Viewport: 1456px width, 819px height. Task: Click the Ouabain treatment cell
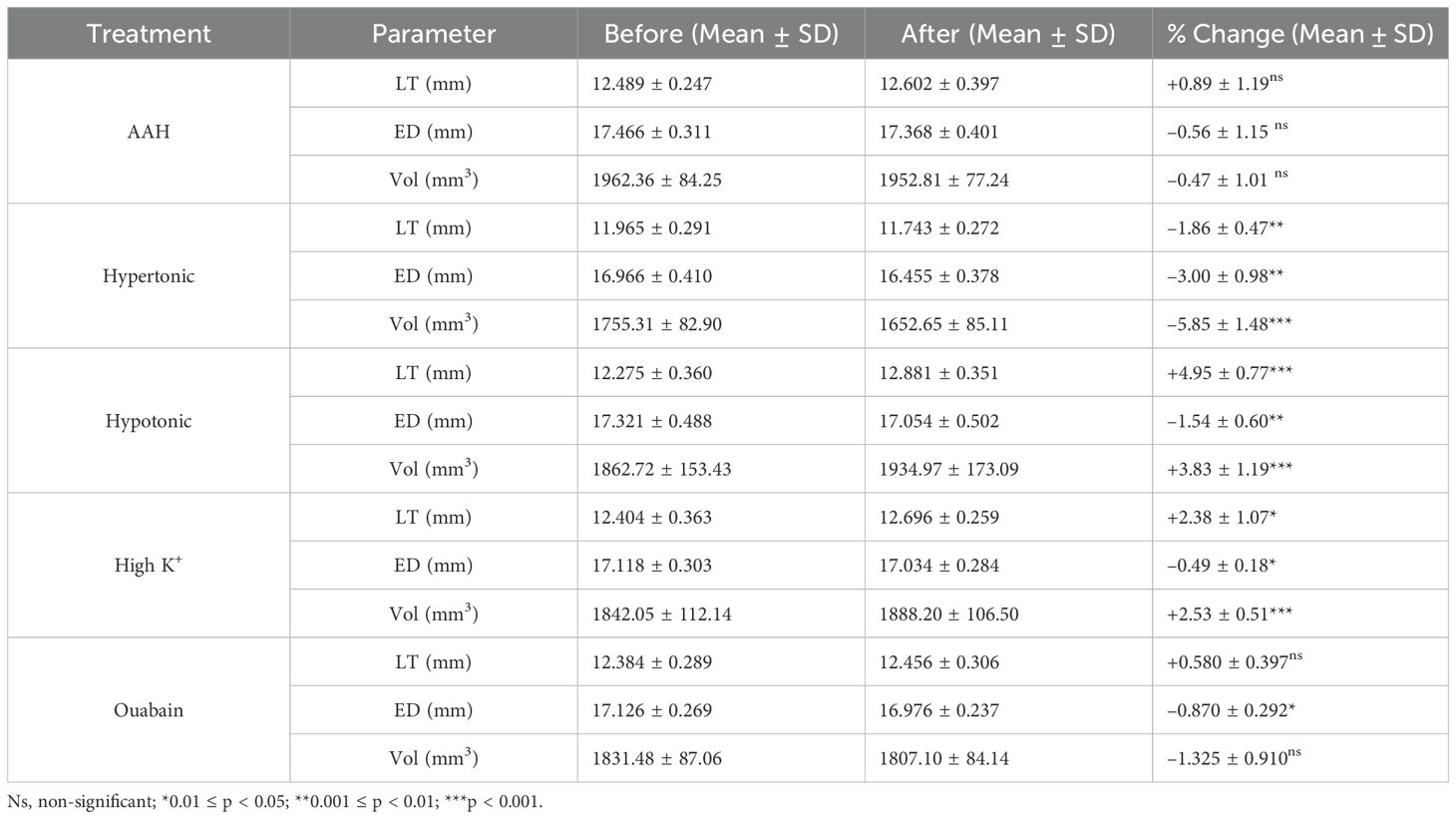149,710
